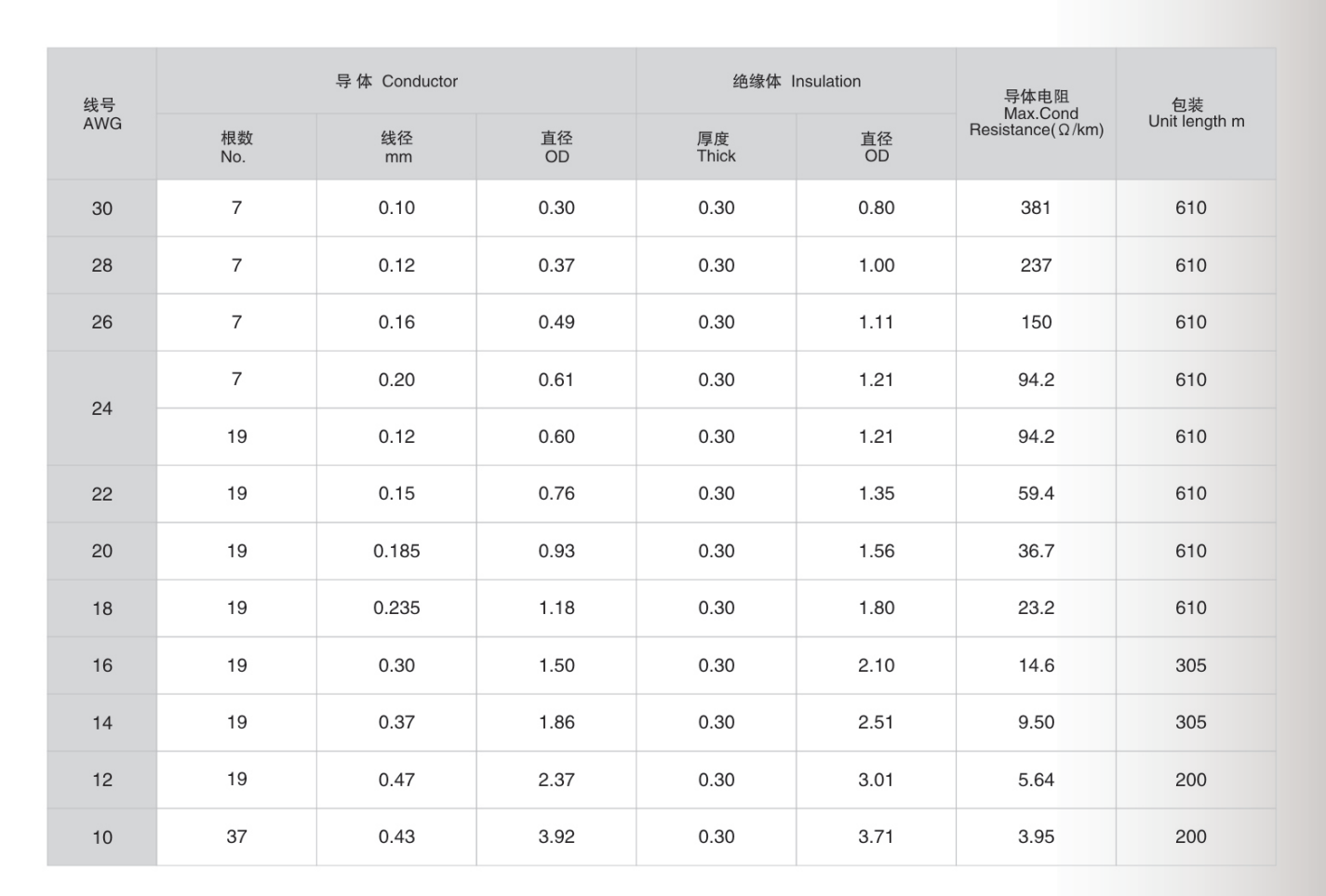Click the 0.235 wire diameter cell
The height and width of the screenshot is (896, 1326).
pos(396,608)
